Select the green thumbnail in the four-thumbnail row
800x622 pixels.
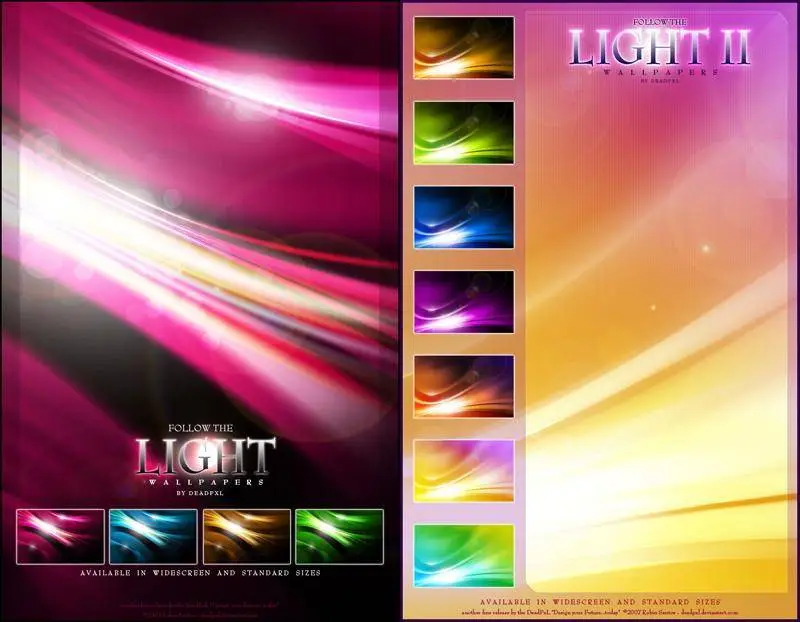click(339, 537)
